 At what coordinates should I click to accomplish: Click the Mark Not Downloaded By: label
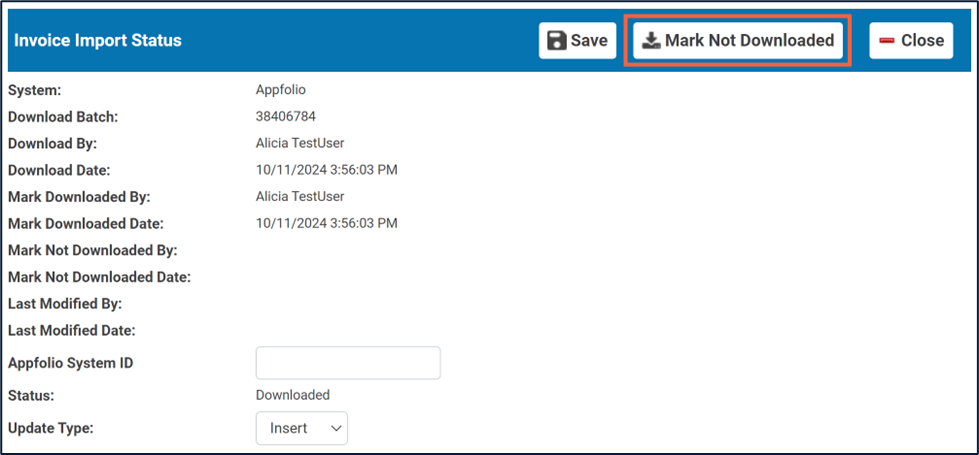coord(92,251)
